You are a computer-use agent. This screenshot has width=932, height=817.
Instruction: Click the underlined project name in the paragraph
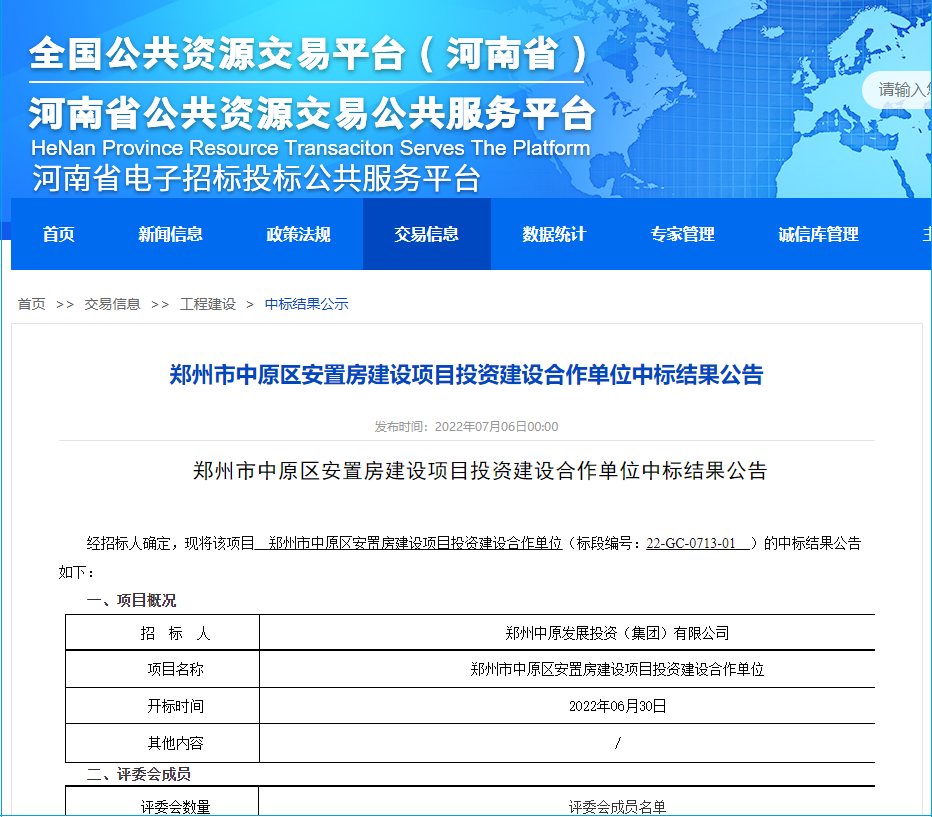415,544
